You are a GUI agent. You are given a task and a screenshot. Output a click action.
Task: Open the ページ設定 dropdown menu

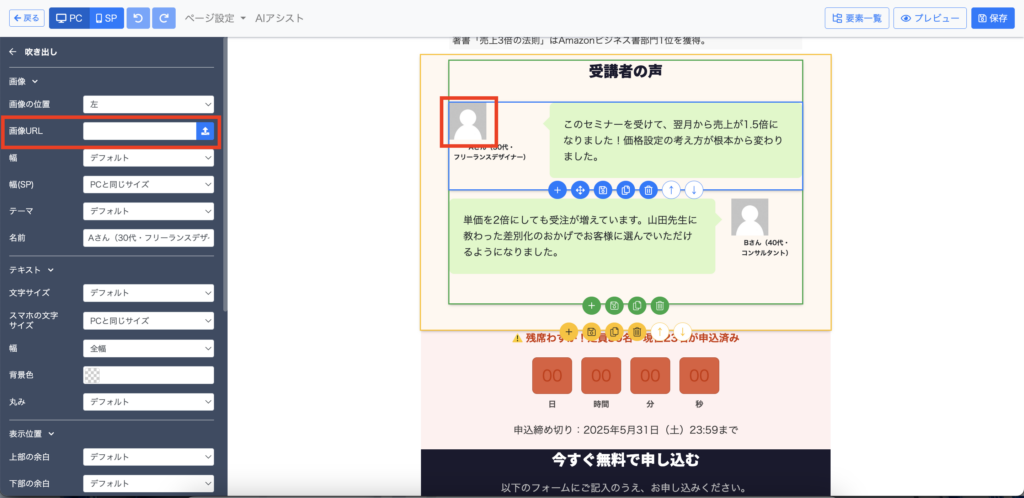[x=215, y=18]
